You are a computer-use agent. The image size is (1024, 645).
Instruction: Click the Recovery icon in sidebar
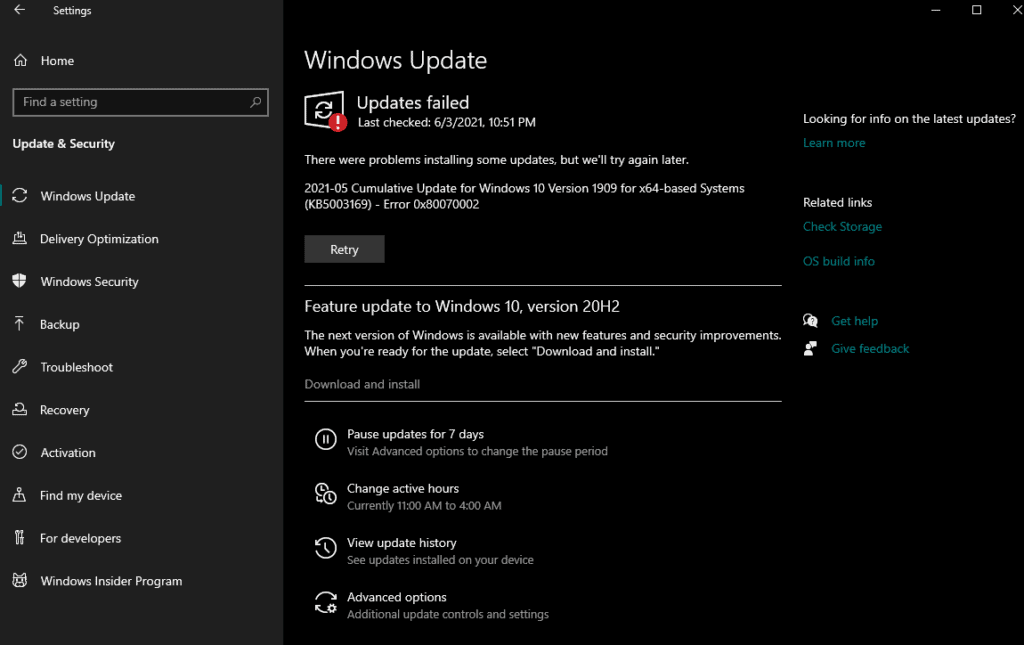click(19, 410)
